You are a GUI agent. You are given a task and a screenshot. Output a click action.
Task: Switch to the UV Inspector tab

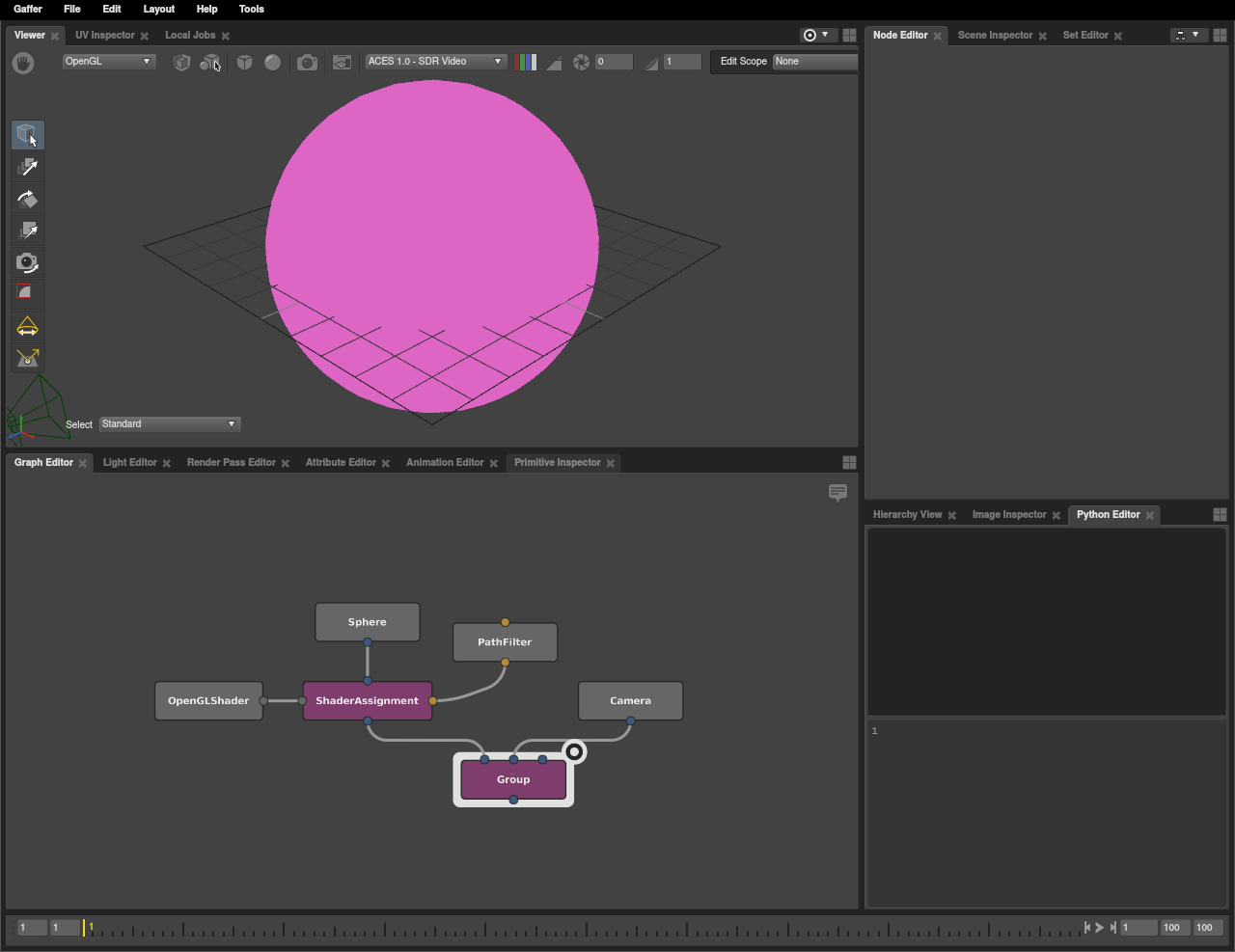tap(105, 35)
